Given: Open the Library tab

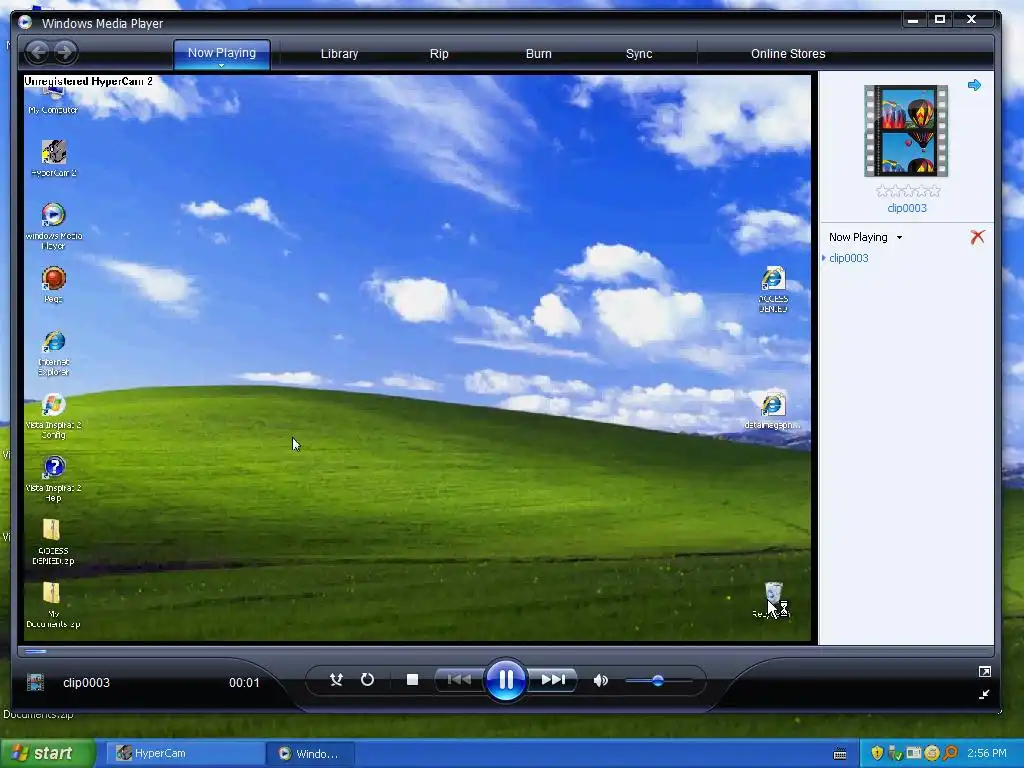Looking at the screenshot, I should (x=340, y=54).
